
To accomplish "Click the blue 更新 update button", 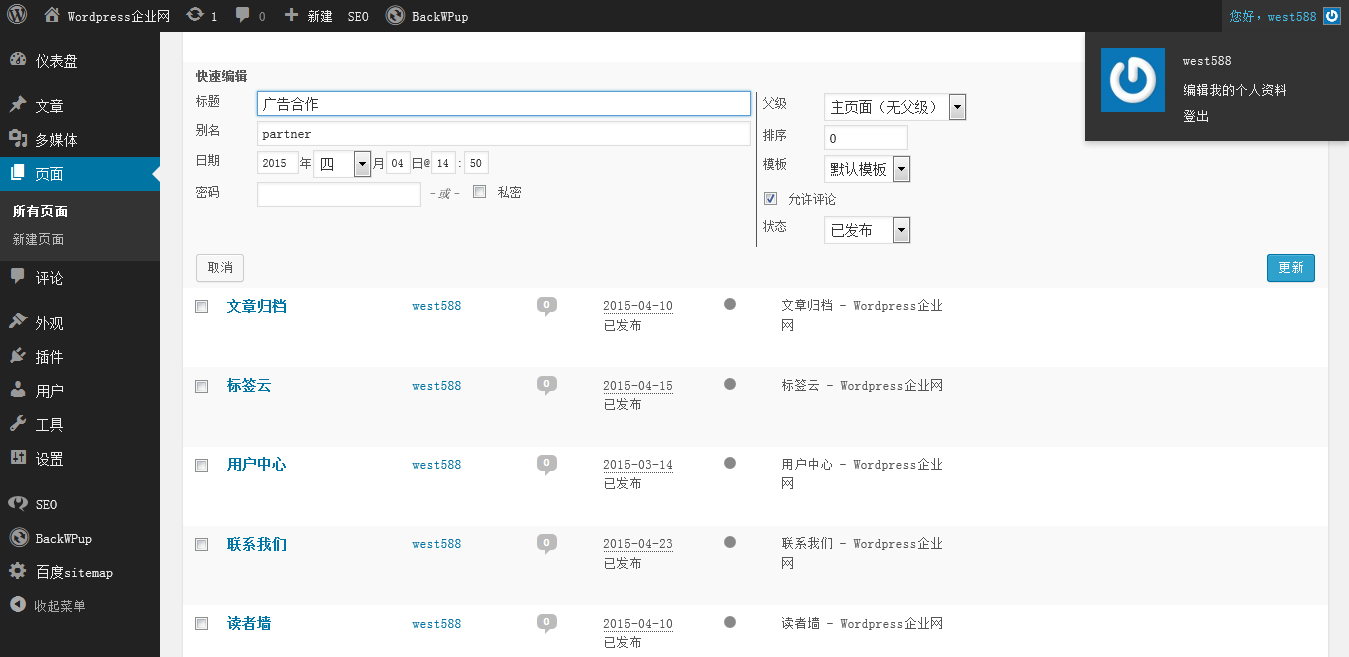I will coord(1290,268).
